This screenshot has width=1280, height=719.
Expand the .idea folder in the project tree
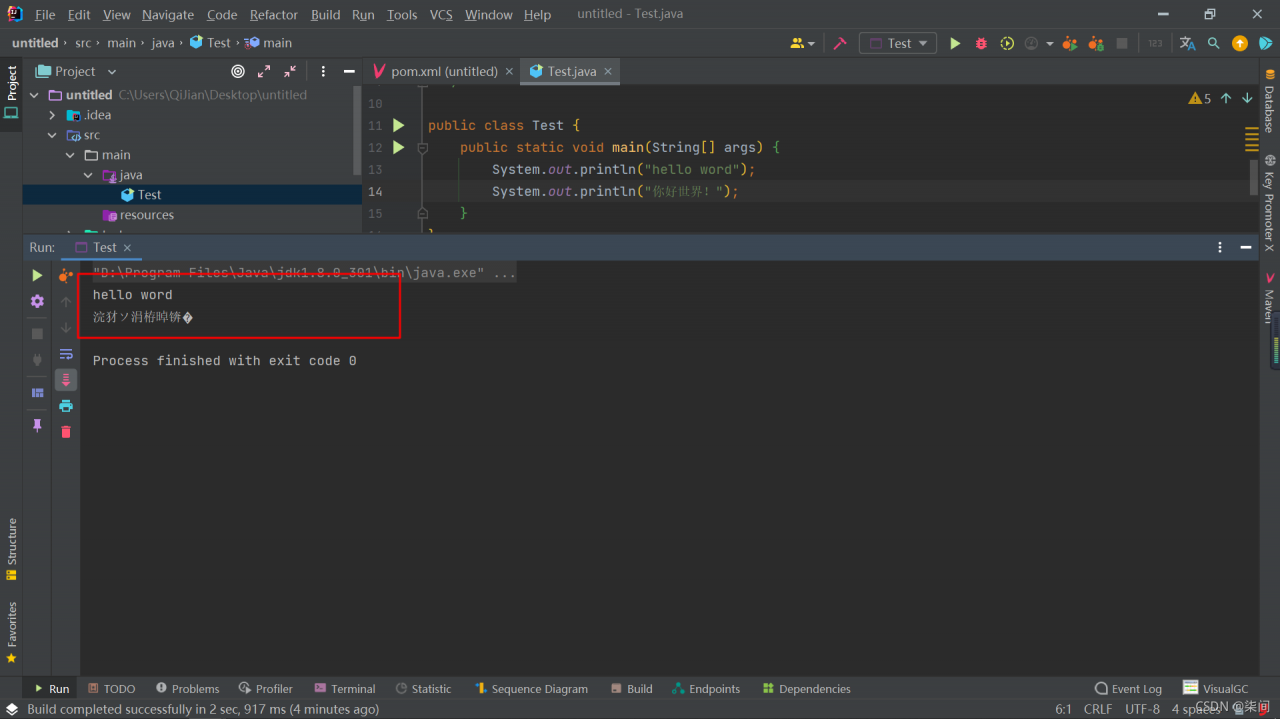53,115
